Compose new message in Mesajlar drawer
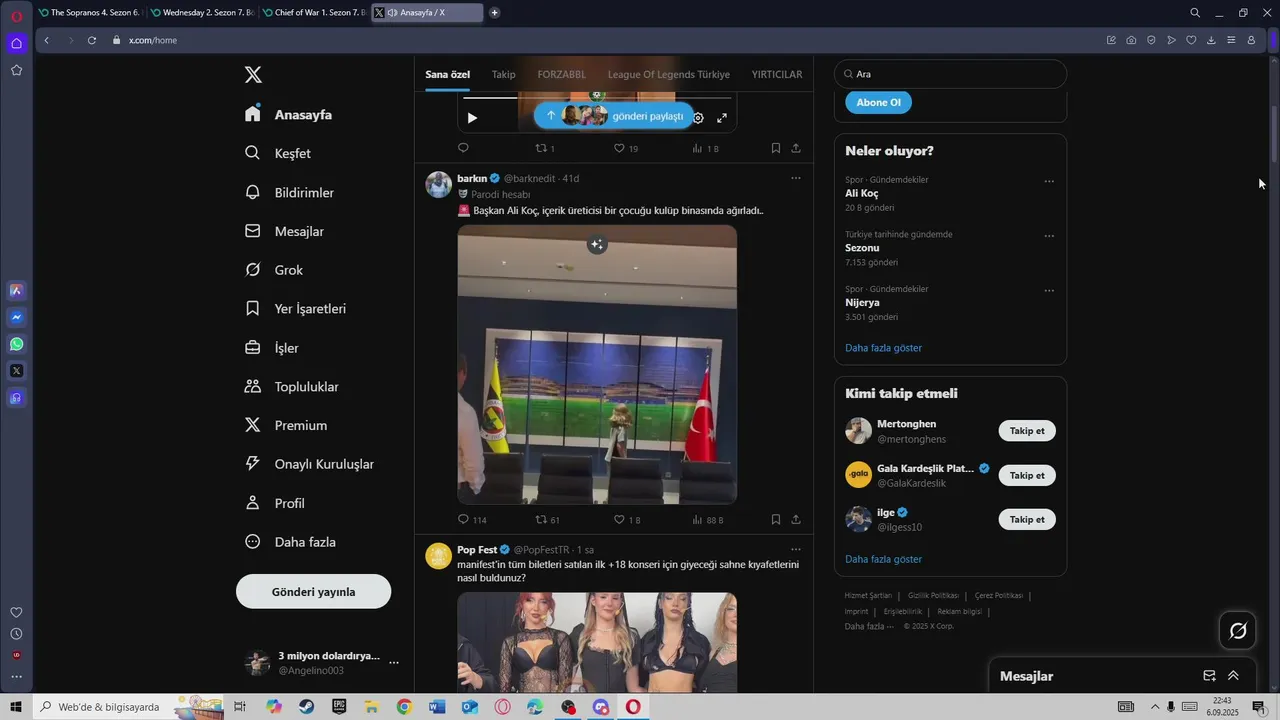 coord(1209,676)
